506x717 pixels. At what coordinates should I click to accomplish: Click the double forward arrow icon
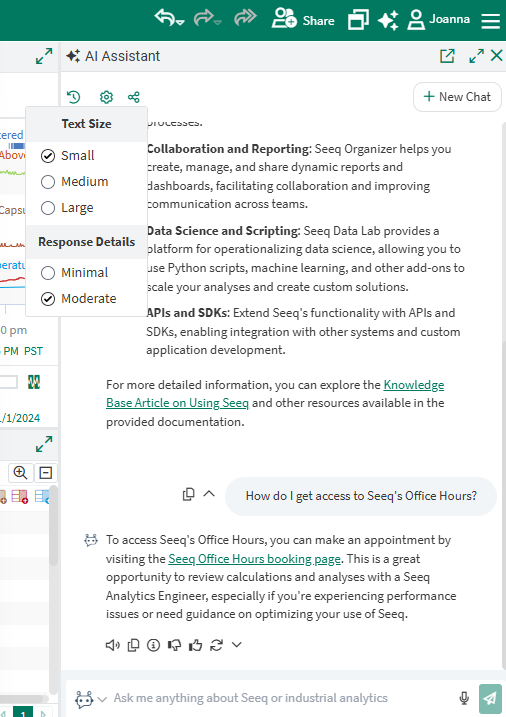tap(245, 18)
